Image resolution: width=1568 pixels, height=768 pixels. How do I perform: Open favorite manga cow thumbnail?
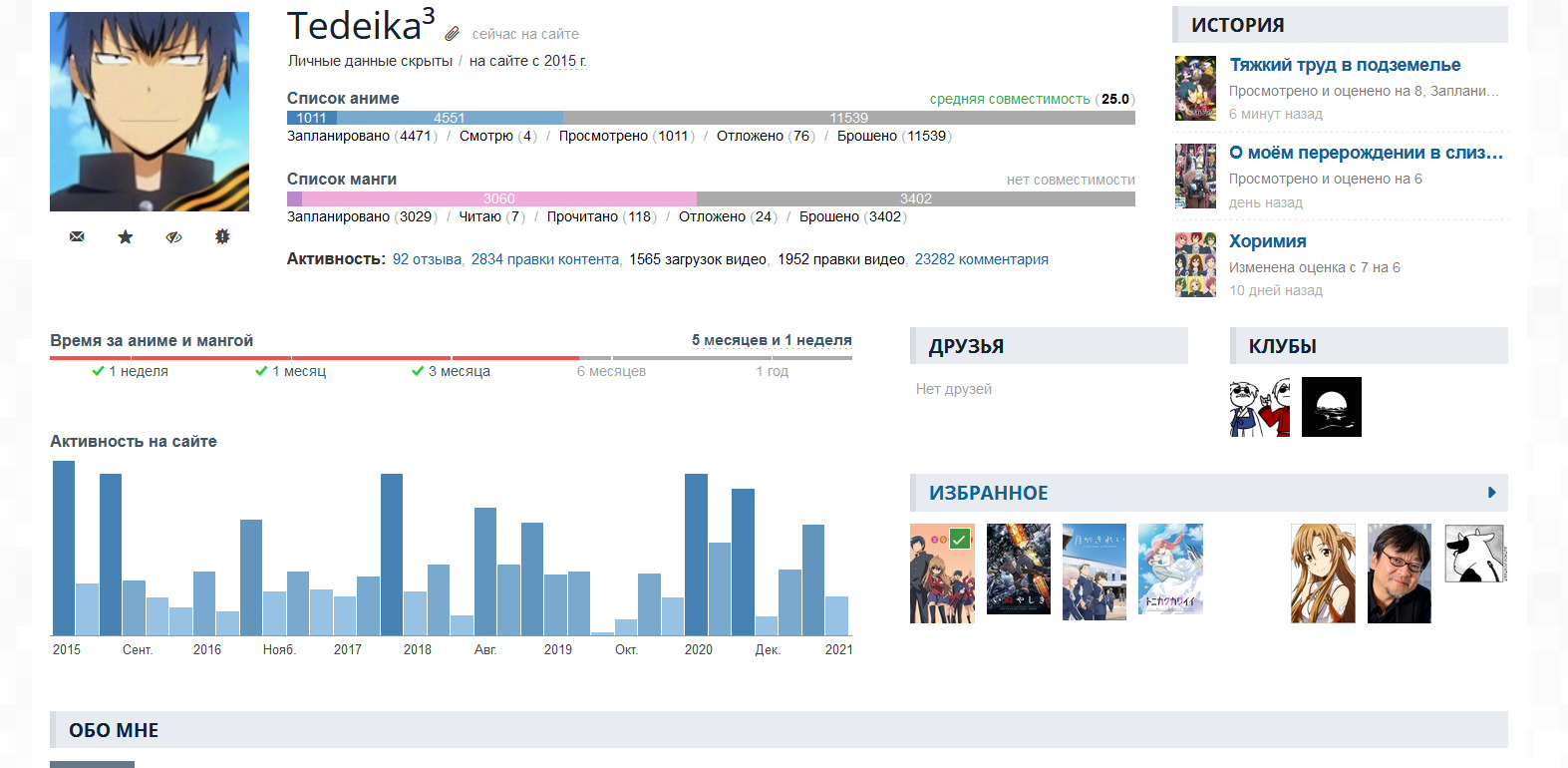coord(1474,555)
